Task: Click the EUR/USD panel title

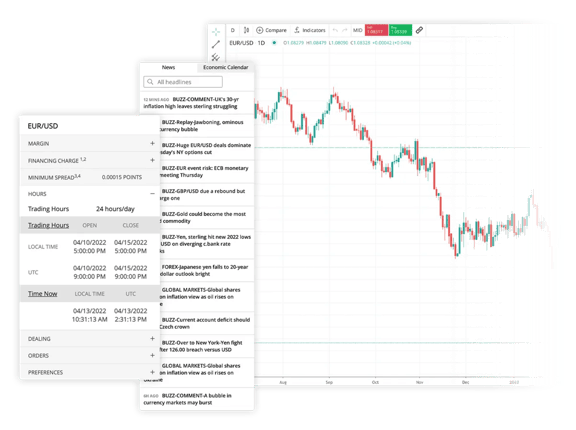Action: click(43, 126)
